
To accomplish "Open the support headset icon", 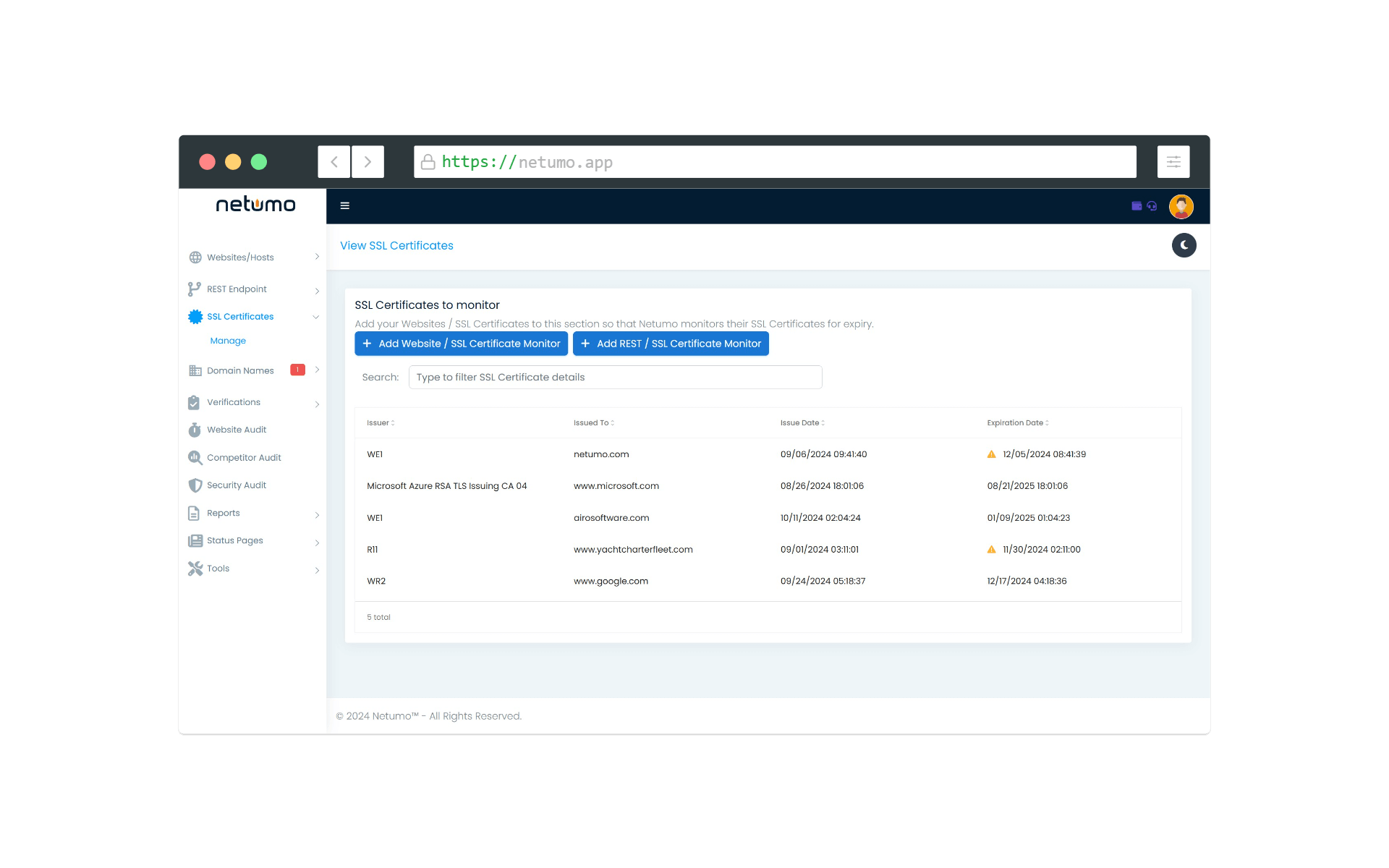I will pyautogui.click(x=1152, y=206).
